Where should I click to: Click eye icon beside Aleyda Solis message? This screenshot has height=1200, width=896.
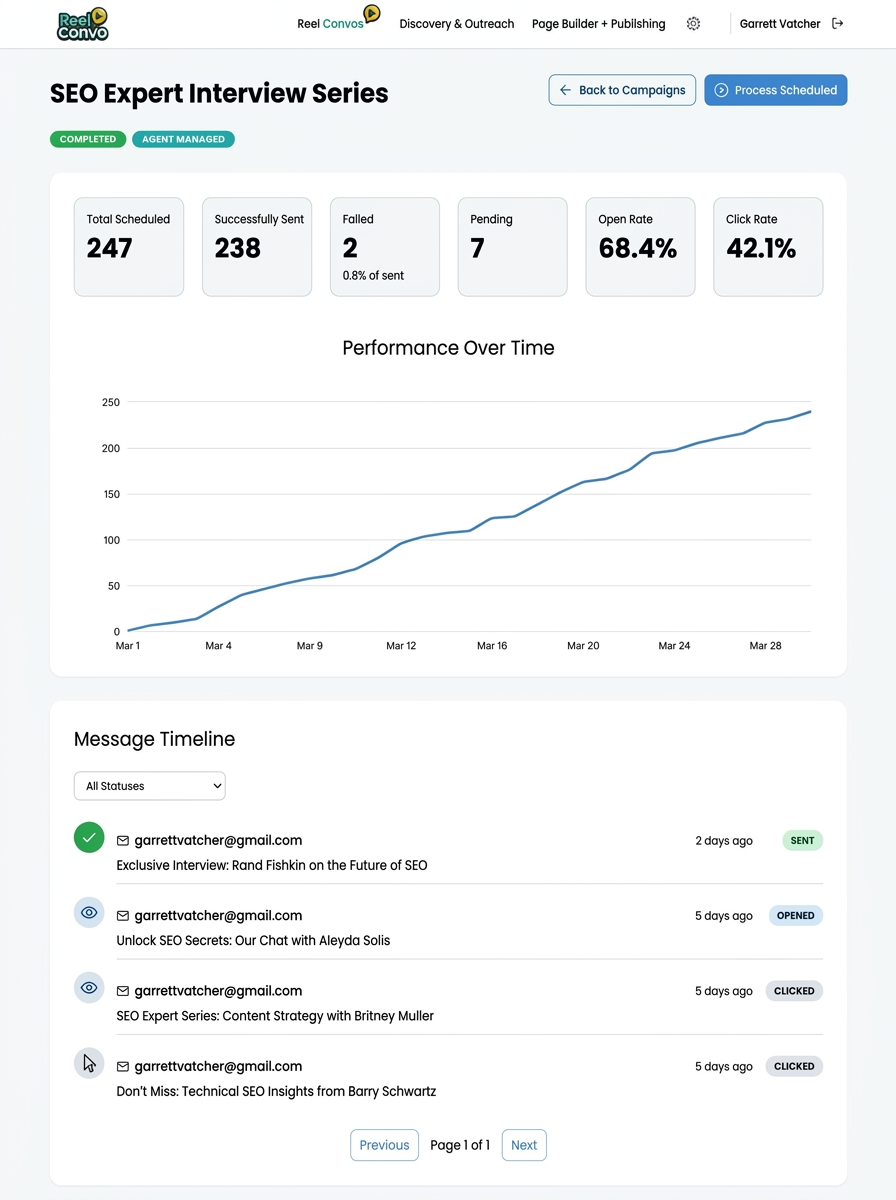pos(89,912)
